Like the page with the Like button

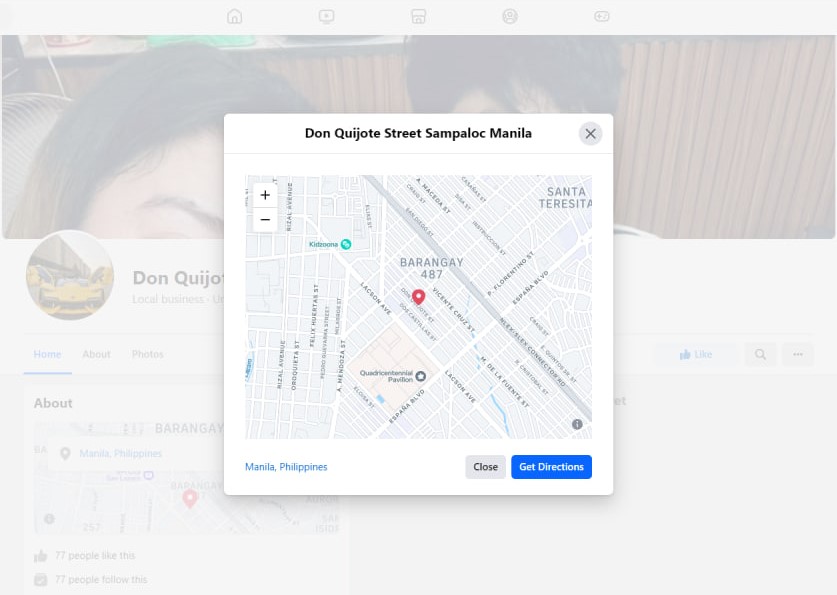[x=696, y=354]
